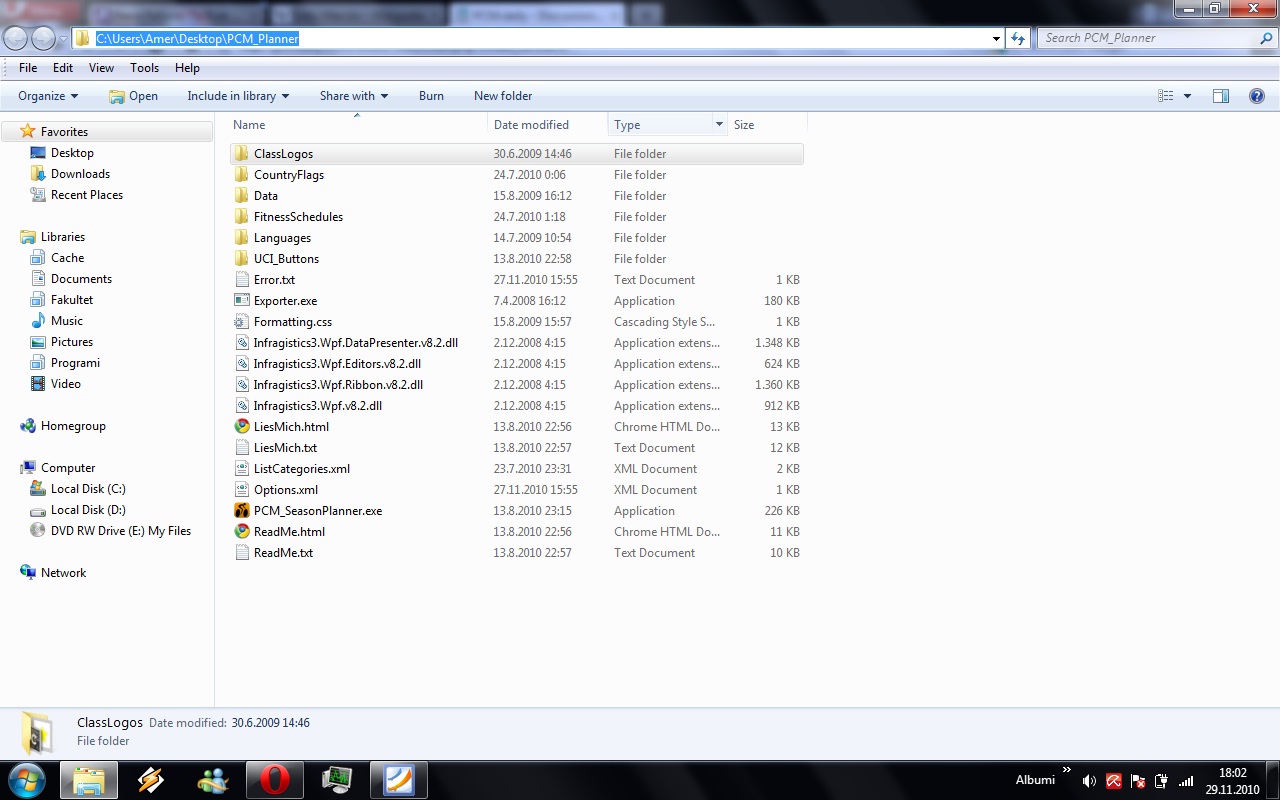The image size is (1280, 800).
Task: Open the Organize dropdown menu
Action: pyautogui.click(x=48, y=96)
